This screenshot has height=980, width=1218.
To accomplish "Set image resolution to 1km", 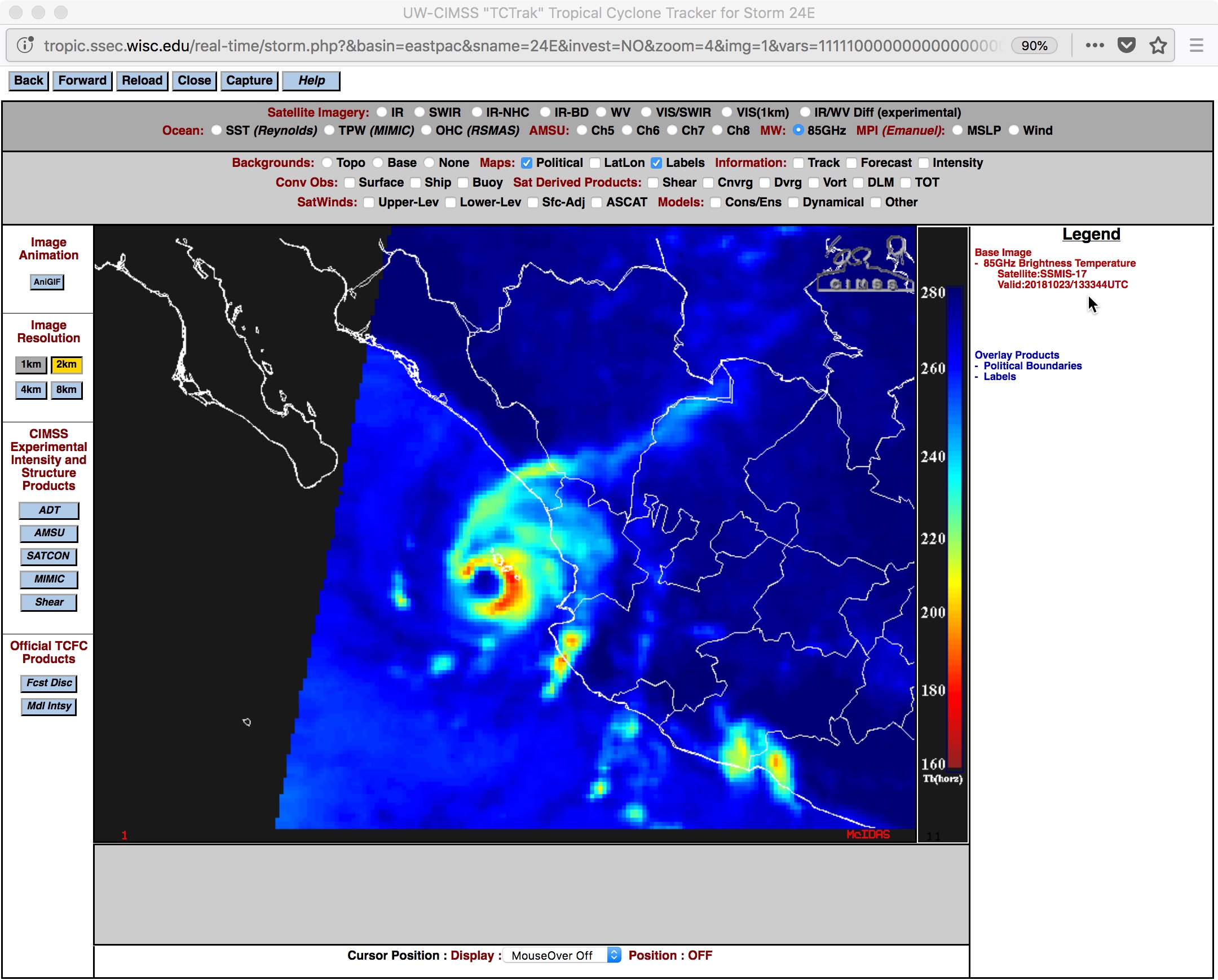I will 31,365.
